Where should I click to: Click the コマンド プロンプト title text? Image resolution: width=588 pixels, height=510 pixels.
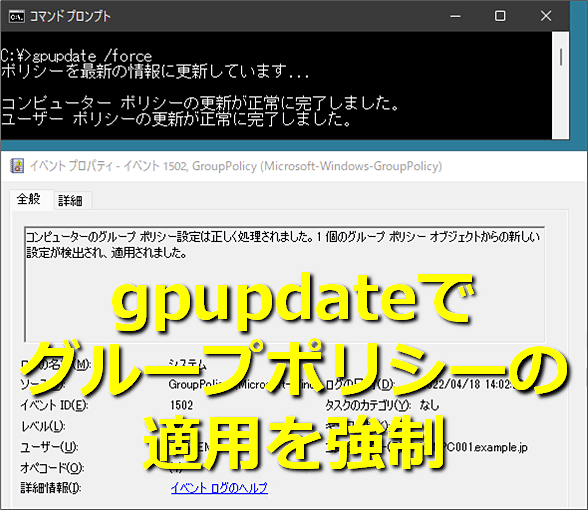pyautogui.click(x=70, y=16)
